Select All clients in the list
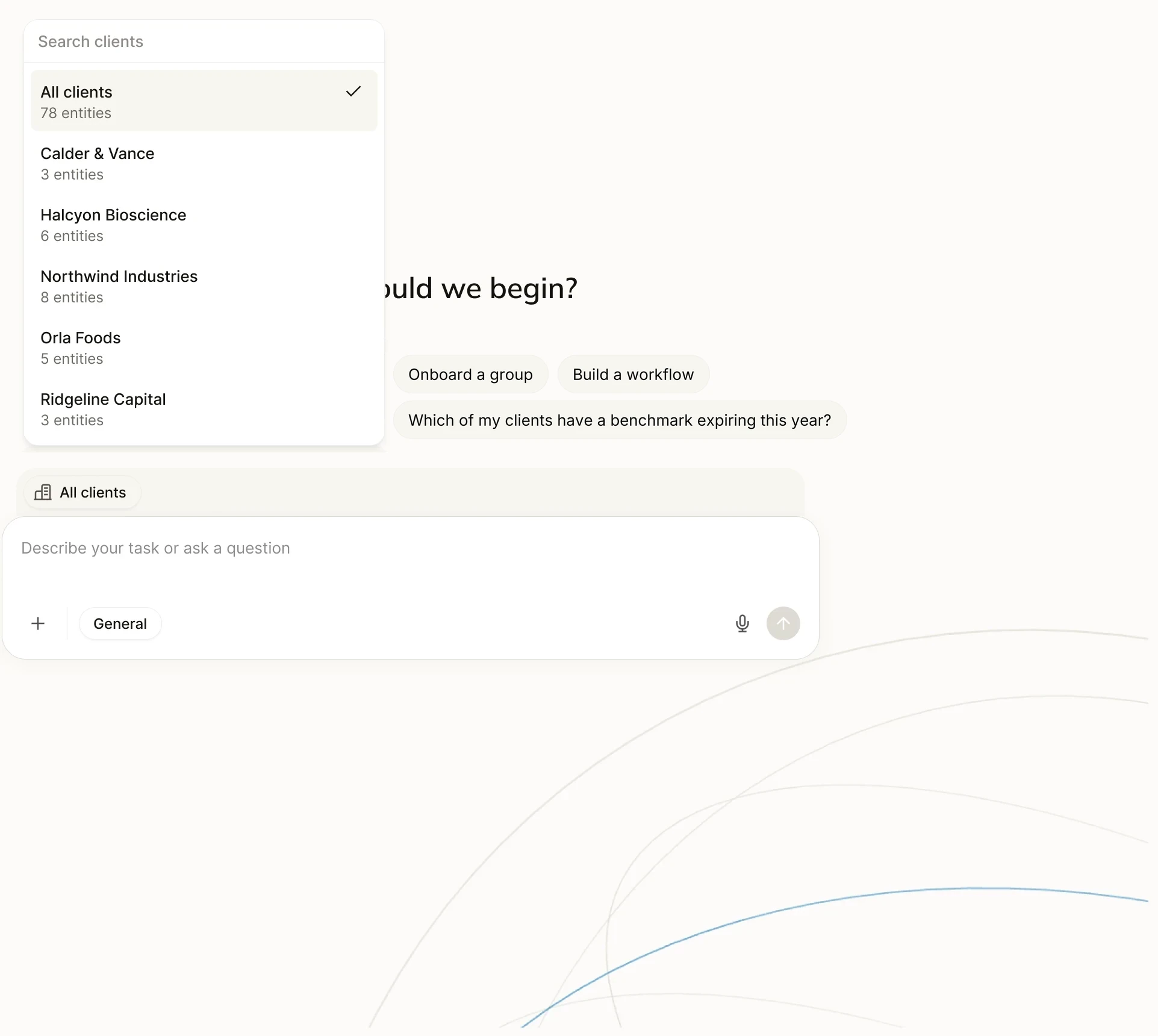Viewport: 1158px width, 1036px height. [204, 101]
